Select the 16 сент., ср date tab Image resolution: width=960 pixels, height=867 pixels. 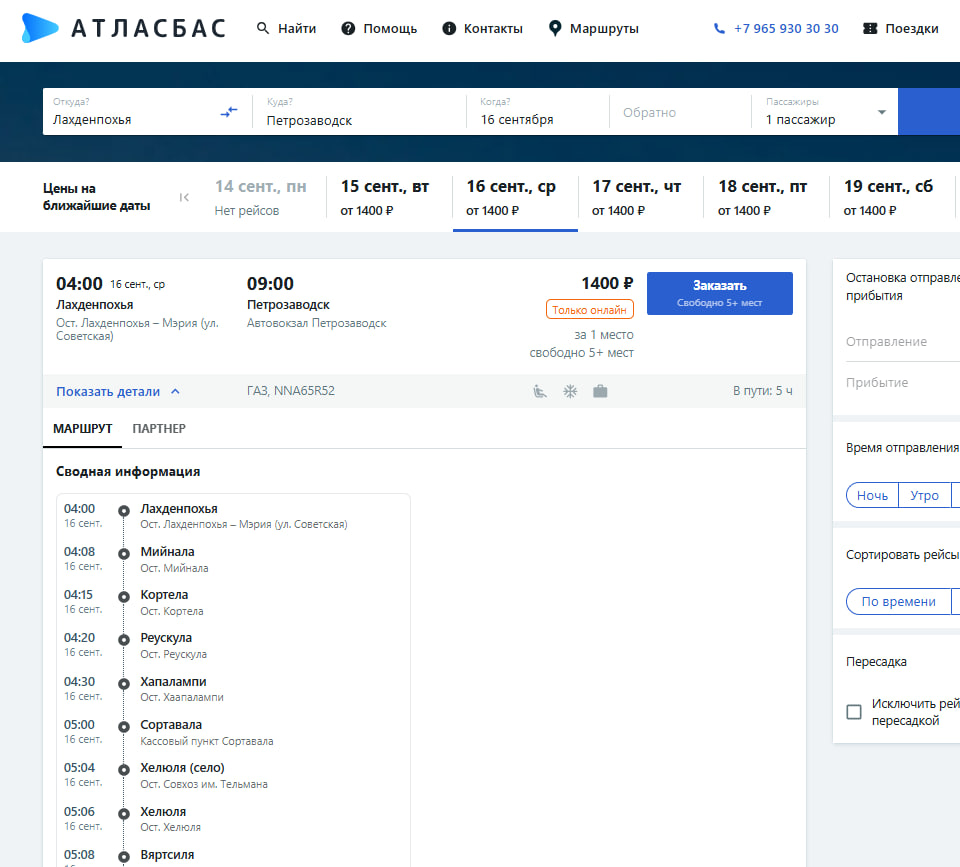coord(515,197)
